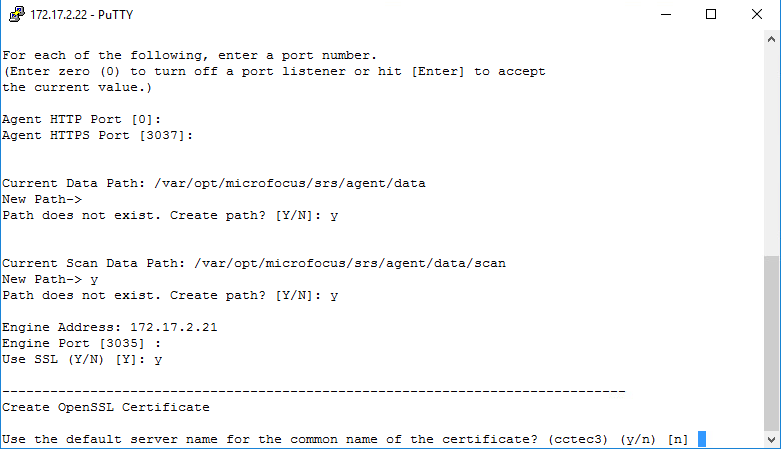This screenshot has height=449, width=781.
Task: Maximize the PuTTY window
Action: pos(711,14)
